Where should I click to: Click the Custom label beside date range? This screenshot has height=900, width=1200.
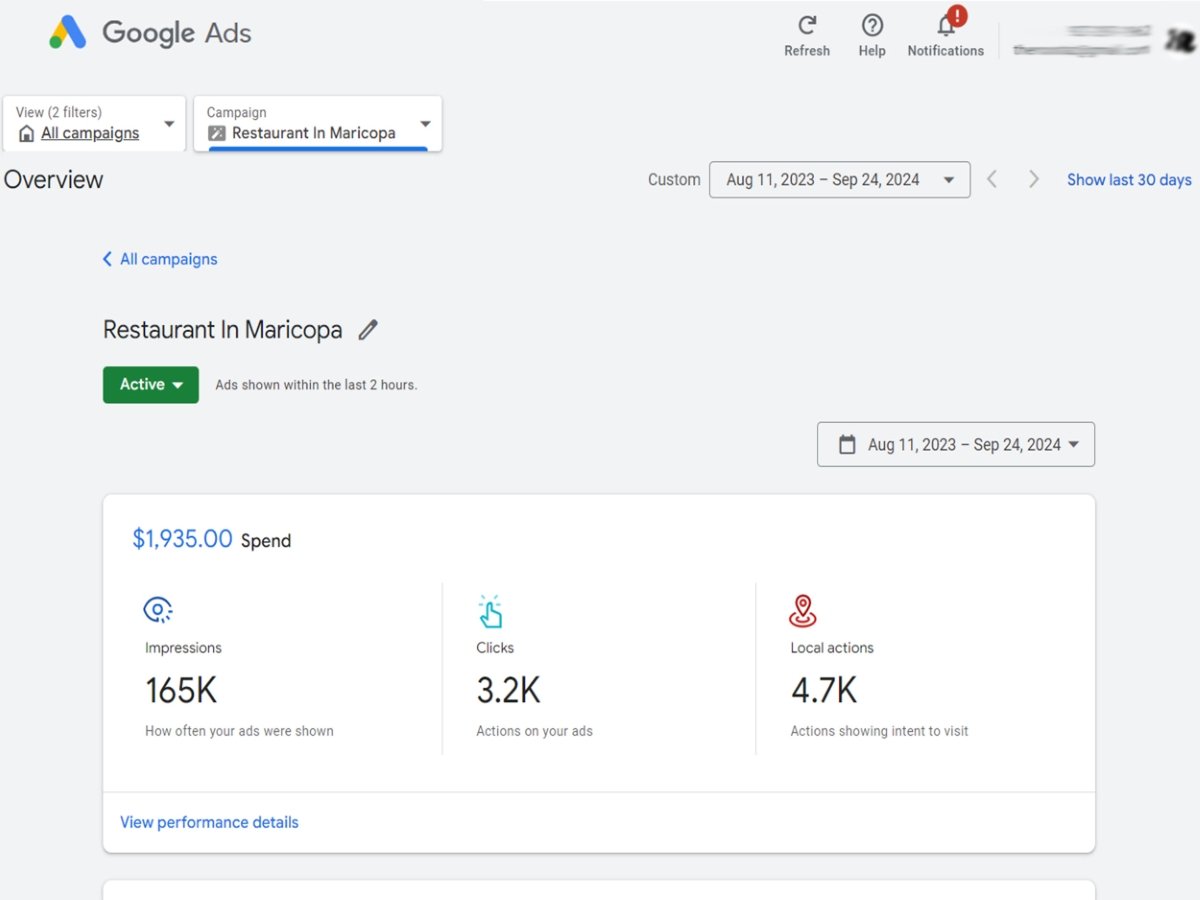pos(674,180)
